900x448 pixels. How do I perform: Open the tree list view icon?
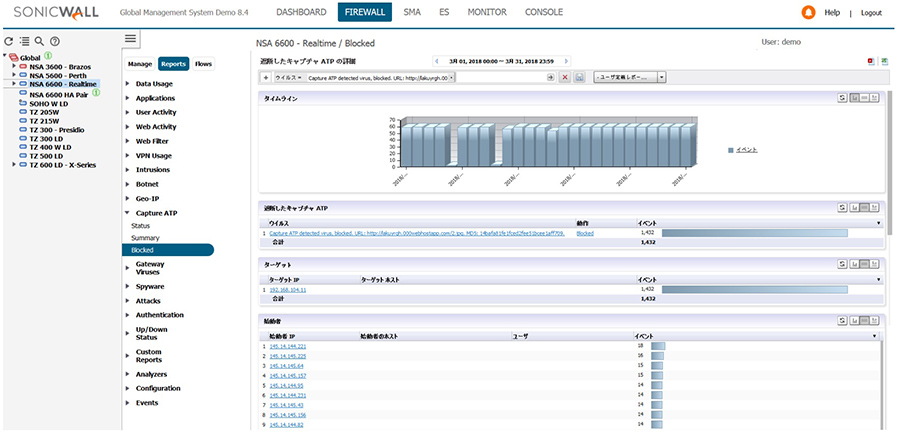(x=24, y=41)
